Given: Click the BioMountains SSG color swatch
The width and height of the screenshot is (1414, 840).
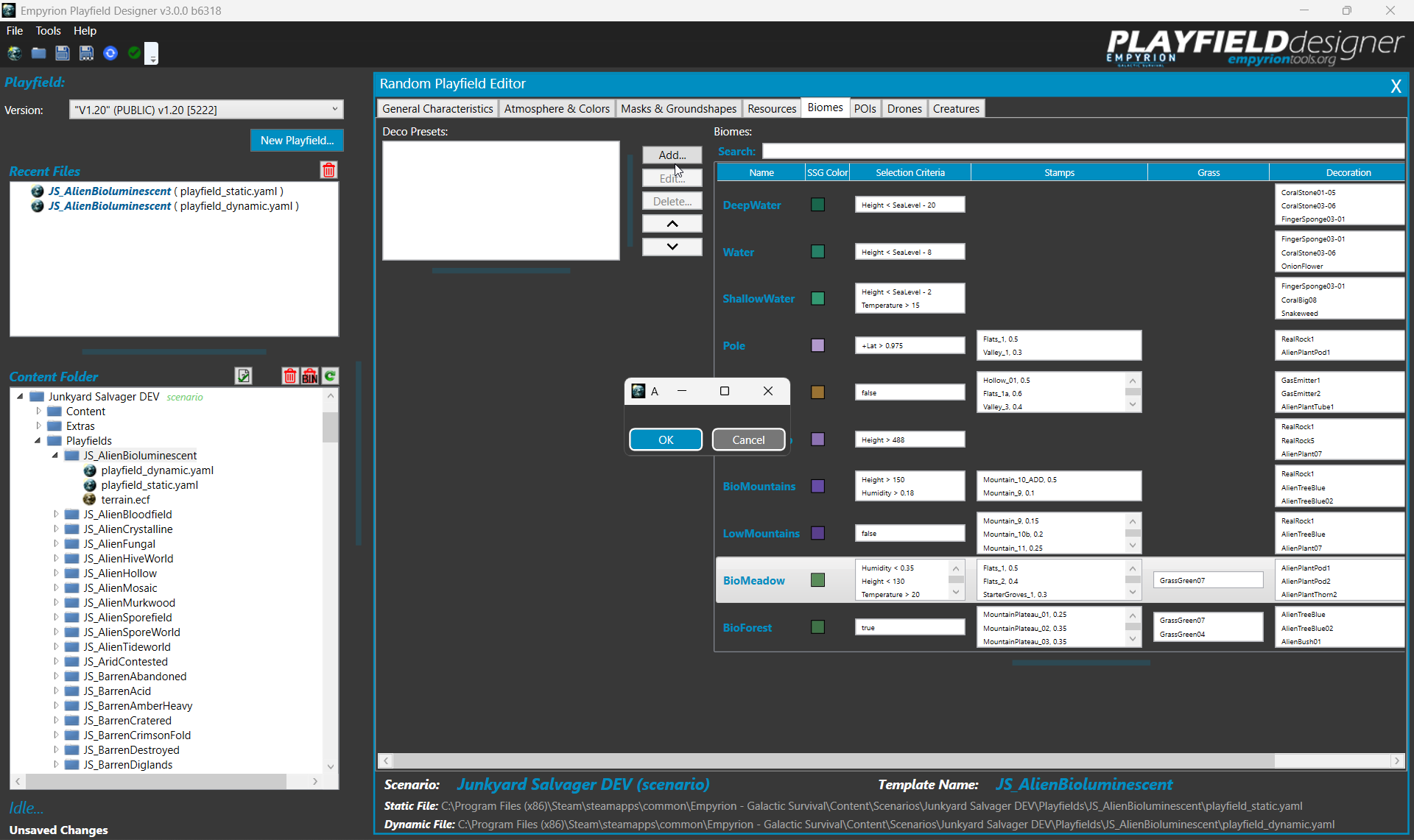Looking at the screenshot, I should tap(817, 486).
